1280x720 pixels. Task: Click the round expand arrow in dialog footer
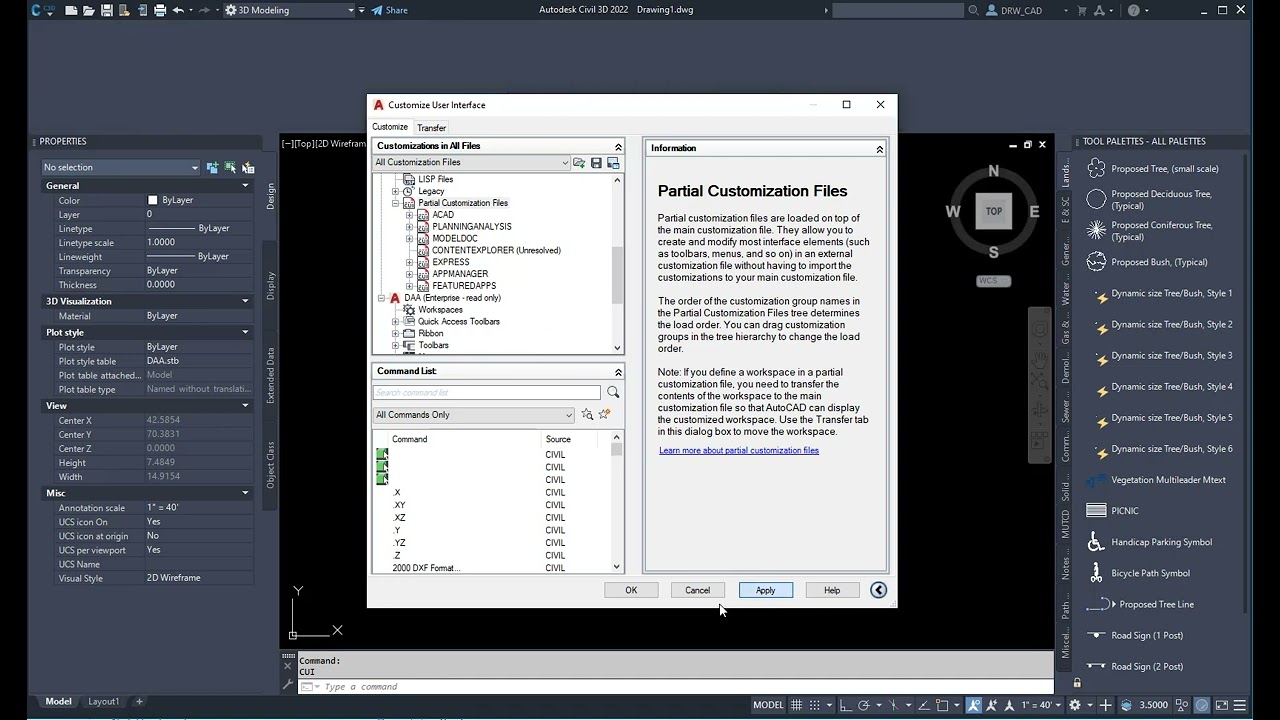click(x=878, y=590)
